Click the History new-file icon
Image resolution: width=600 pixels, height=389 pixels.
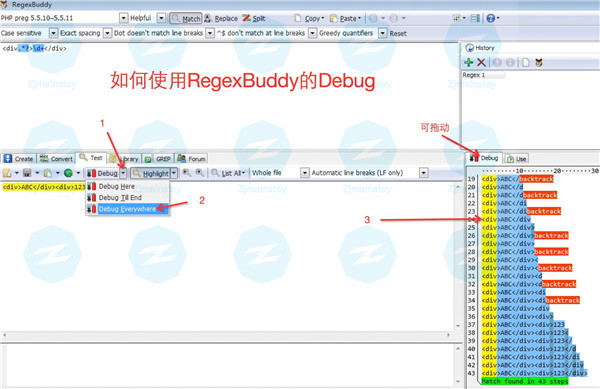click(x=526, y=62)
